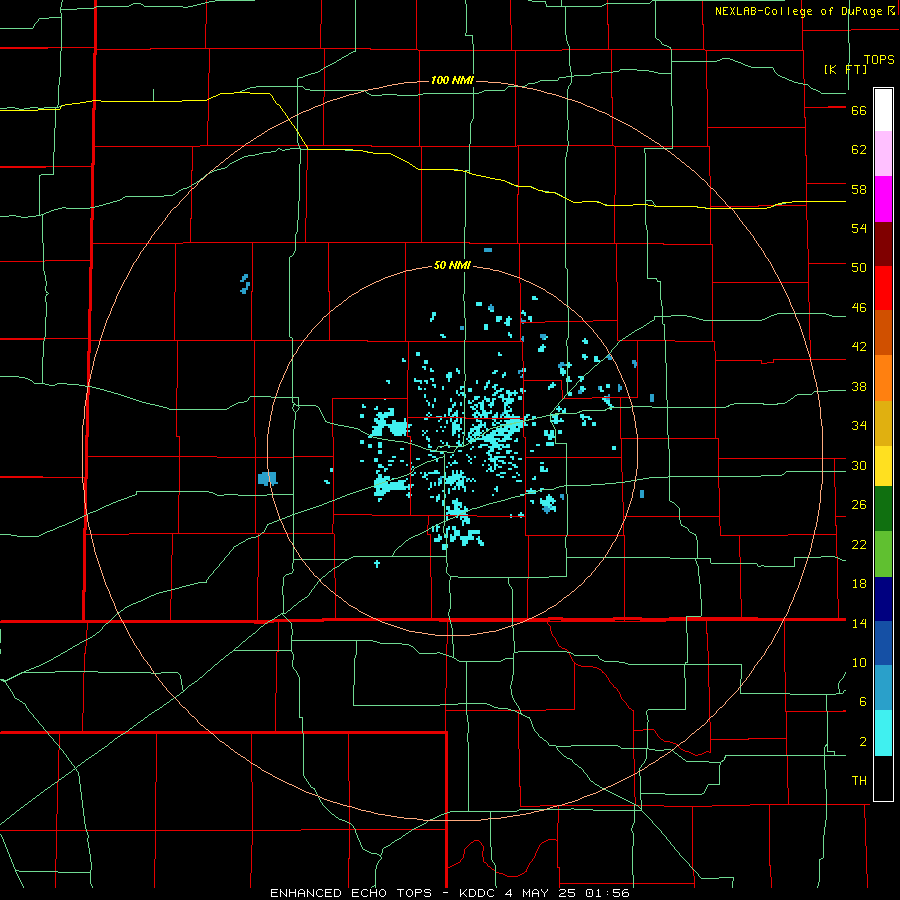The width and height of the screenshot is (900, 900).
Task: Click the light steel-blue legend swatch
Action: (883, 688)
